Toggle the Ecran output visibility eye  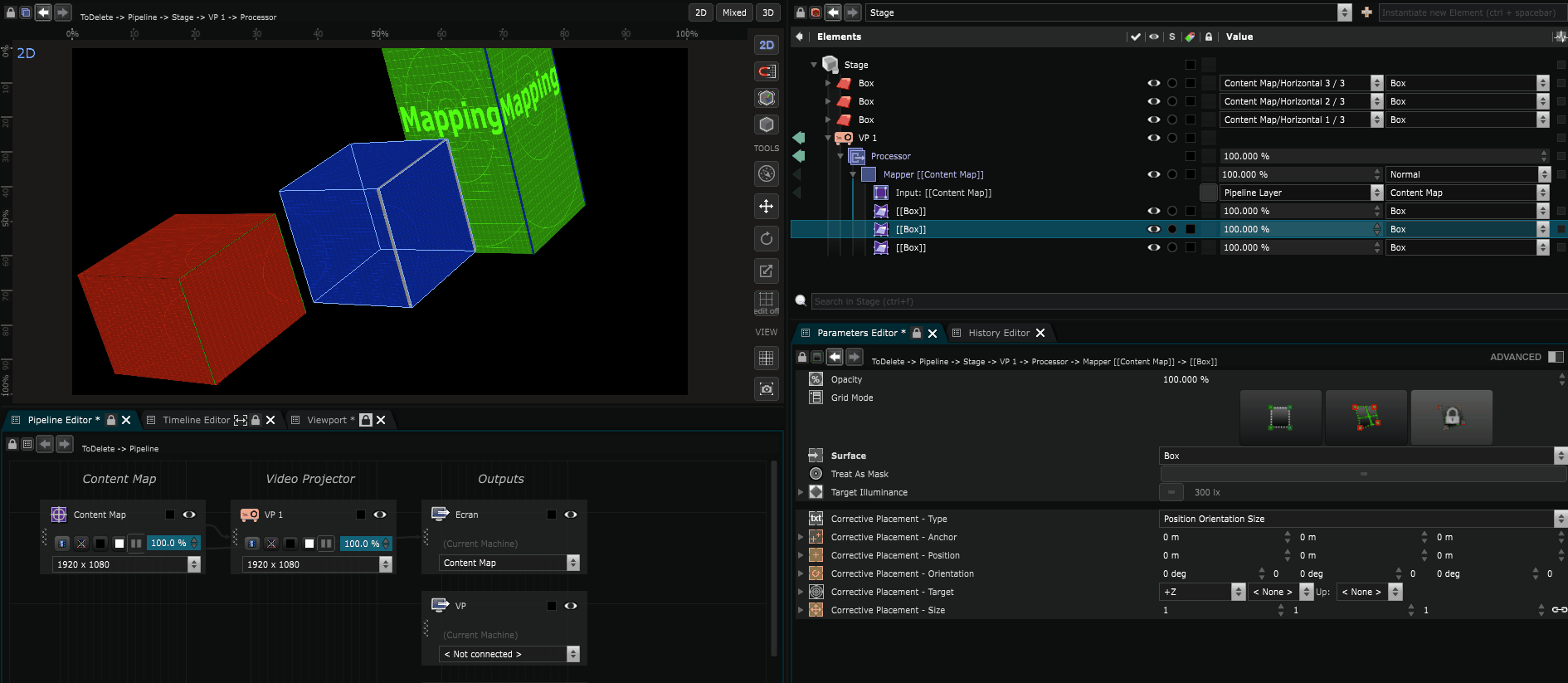pyautogui.click(x=571, y=515)
